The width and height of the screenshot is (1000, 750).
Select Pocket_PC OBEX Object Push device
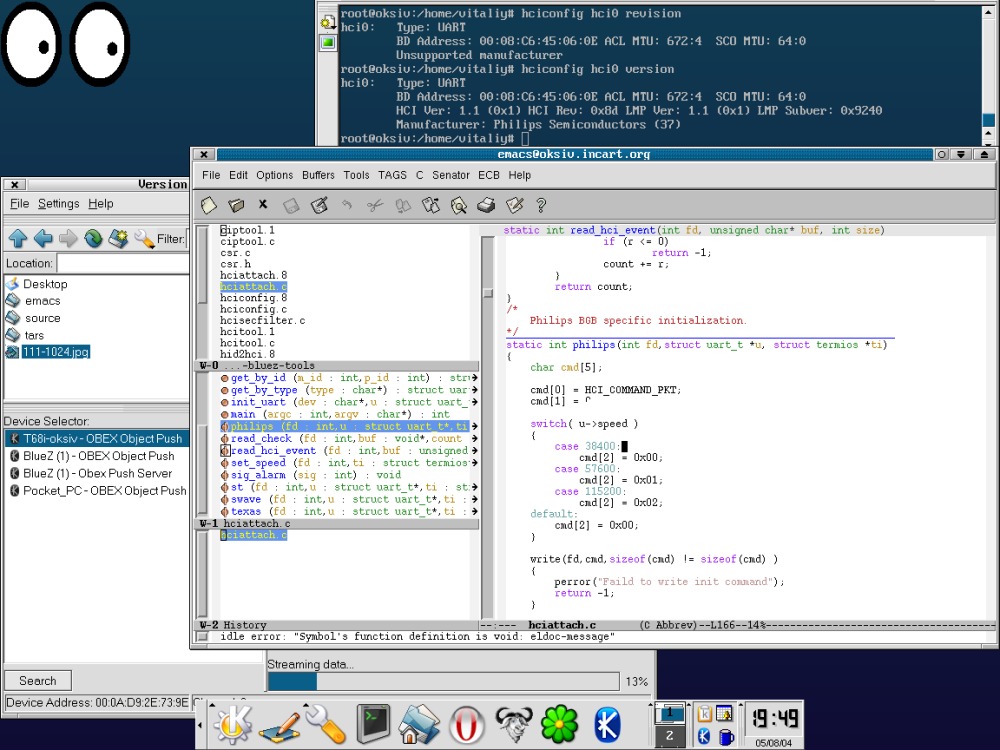tap(97, 490)
